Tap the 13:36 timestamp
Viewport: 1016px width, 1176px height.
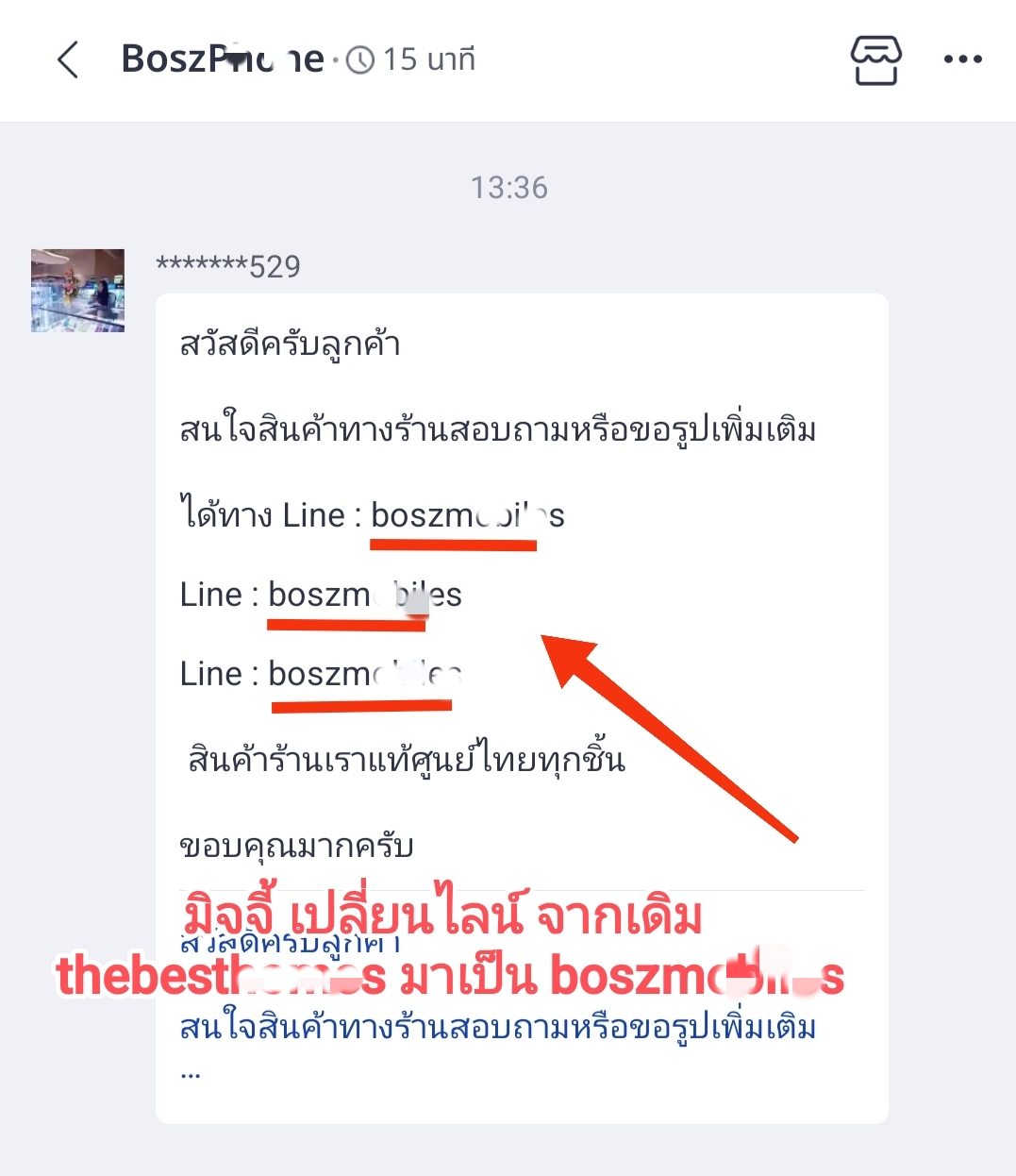(x=509, y=188)
